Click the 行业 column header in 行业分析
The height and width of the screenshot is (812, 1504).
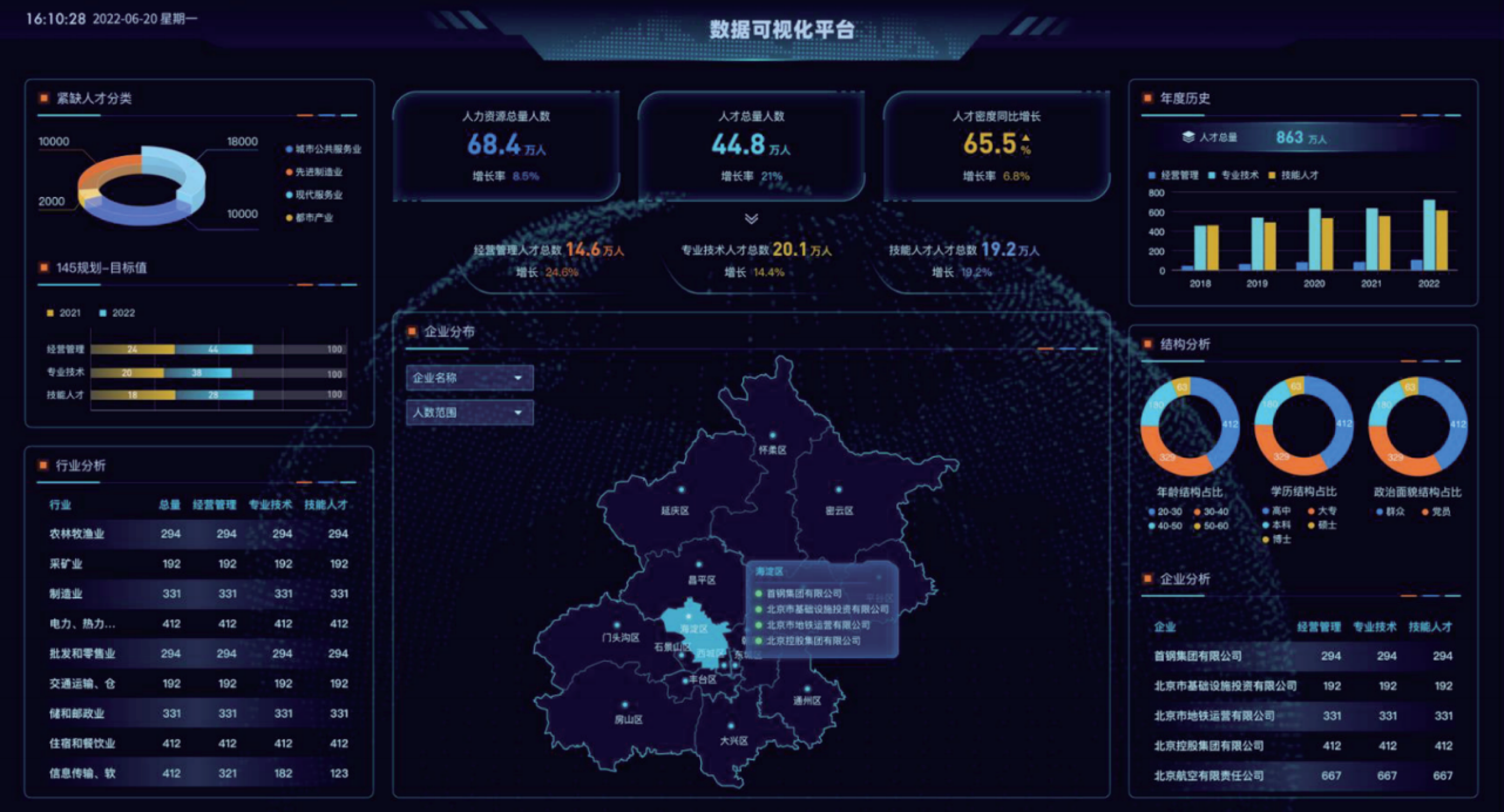coord(60,505)
